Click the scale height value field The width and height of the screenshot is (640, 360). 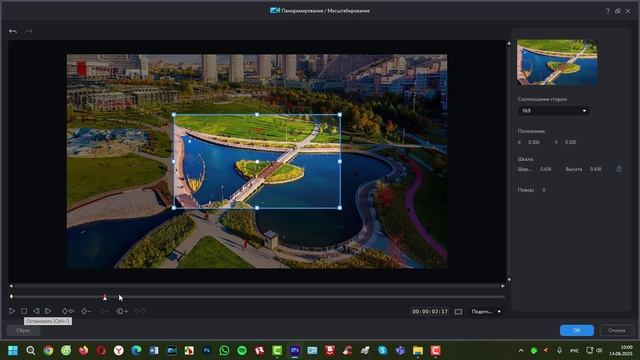click(x=596, y=169)
